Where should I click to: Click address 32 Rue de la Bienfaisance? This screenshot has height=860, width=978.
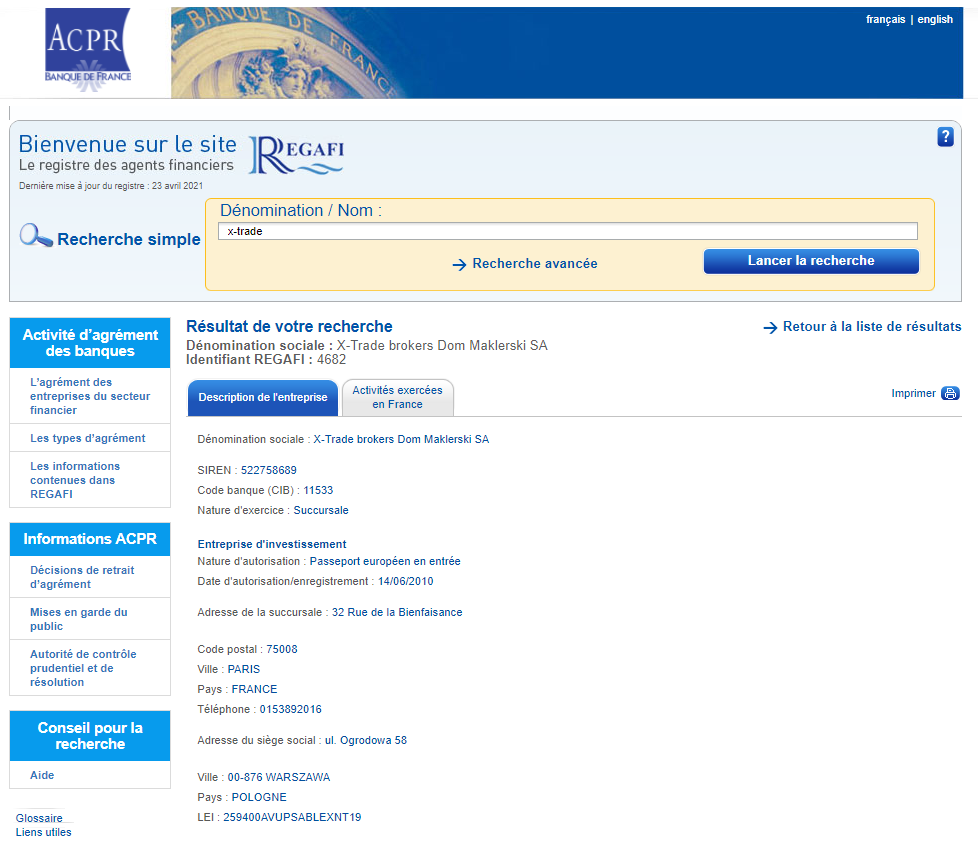pos(397,612)
